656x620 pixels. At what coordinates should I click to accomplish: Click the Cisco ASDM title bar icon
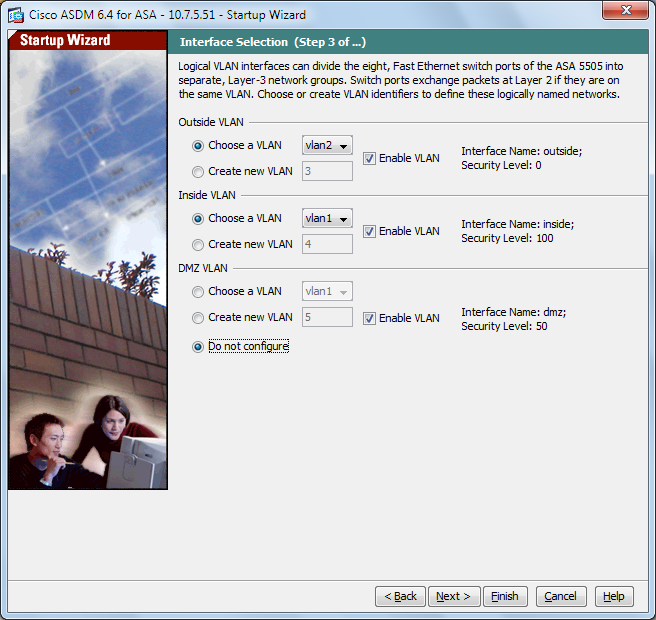(x=16, y=15)
